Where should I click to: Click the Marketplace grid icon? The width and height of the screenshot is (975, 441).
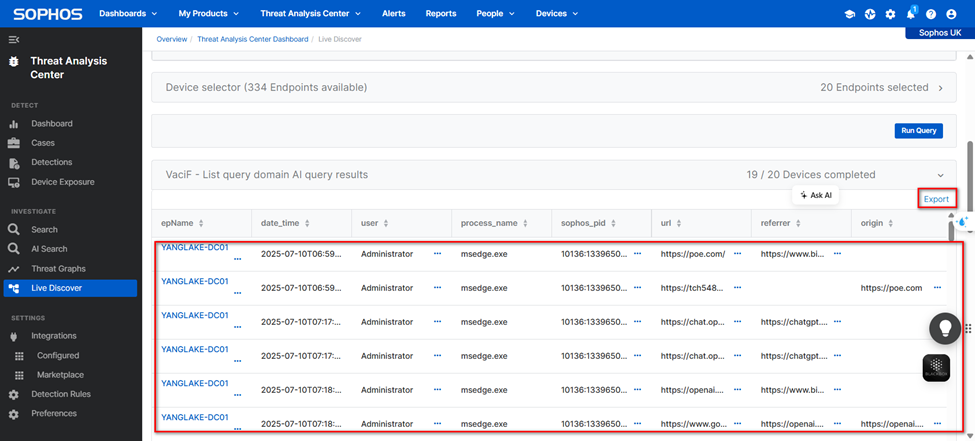point(19,375)
